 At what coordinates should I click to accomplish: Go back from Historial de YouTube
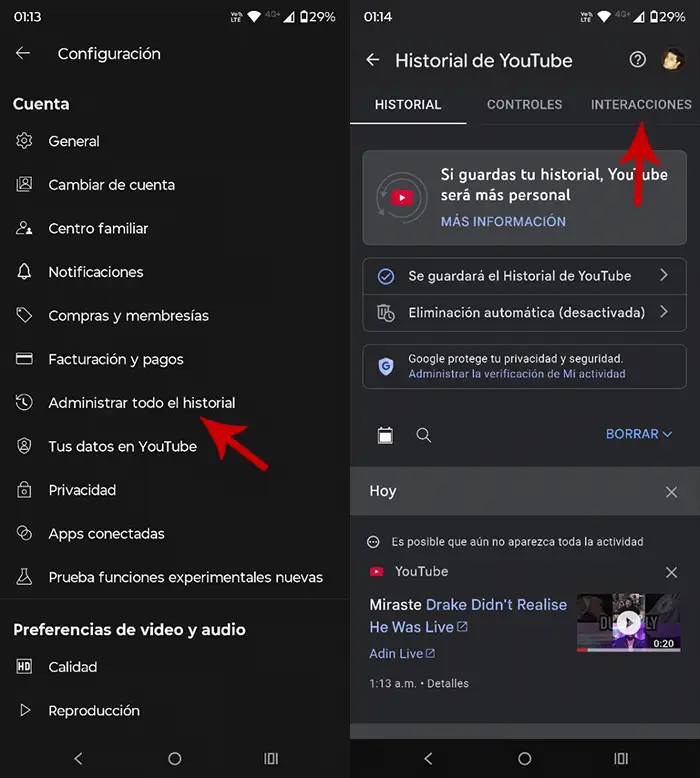373,60
